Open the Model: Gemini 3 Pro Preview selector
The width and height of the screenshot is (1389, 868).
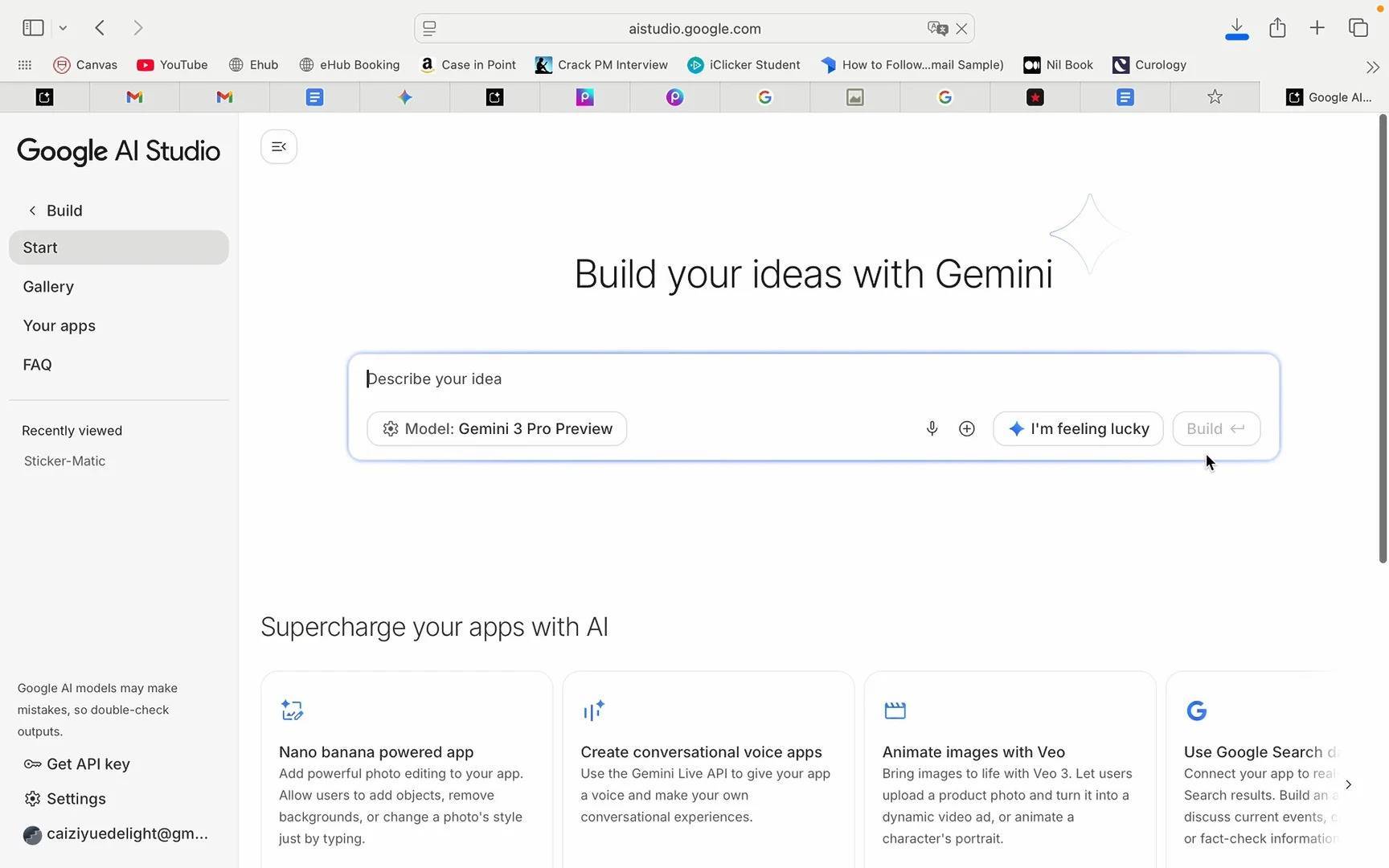pos(497,428)
